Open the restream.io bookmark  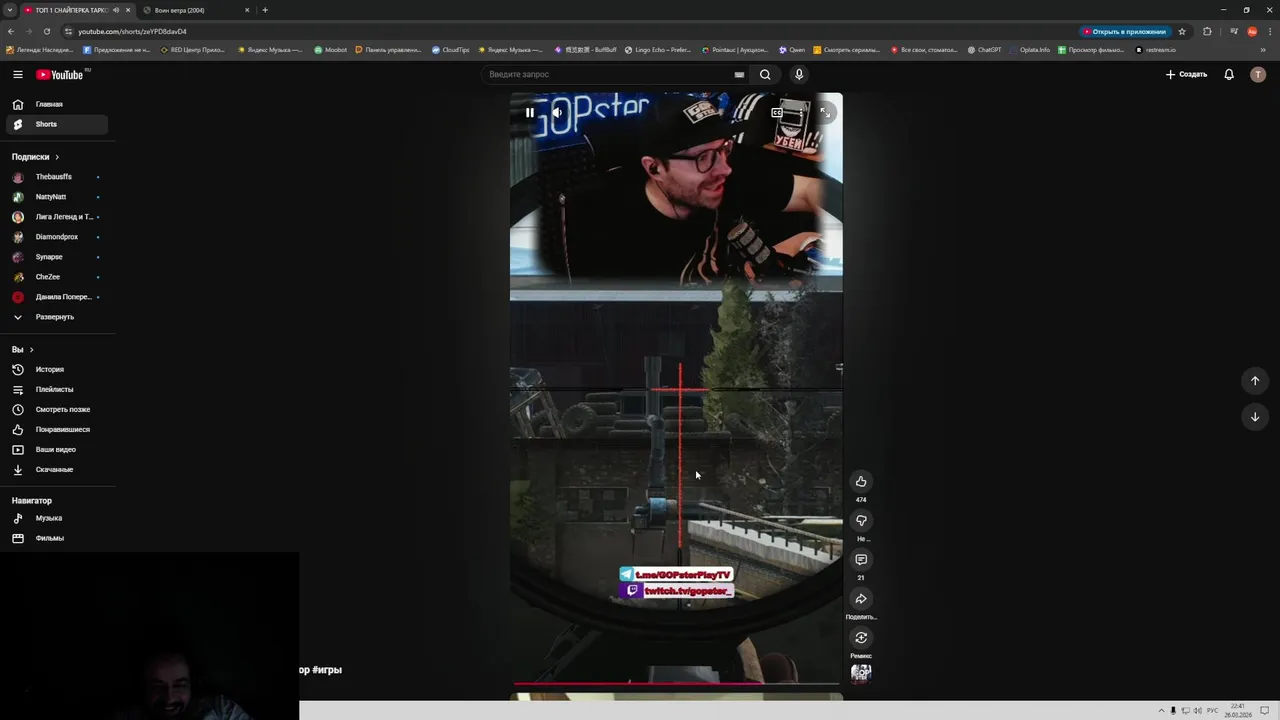[1156, 50]
